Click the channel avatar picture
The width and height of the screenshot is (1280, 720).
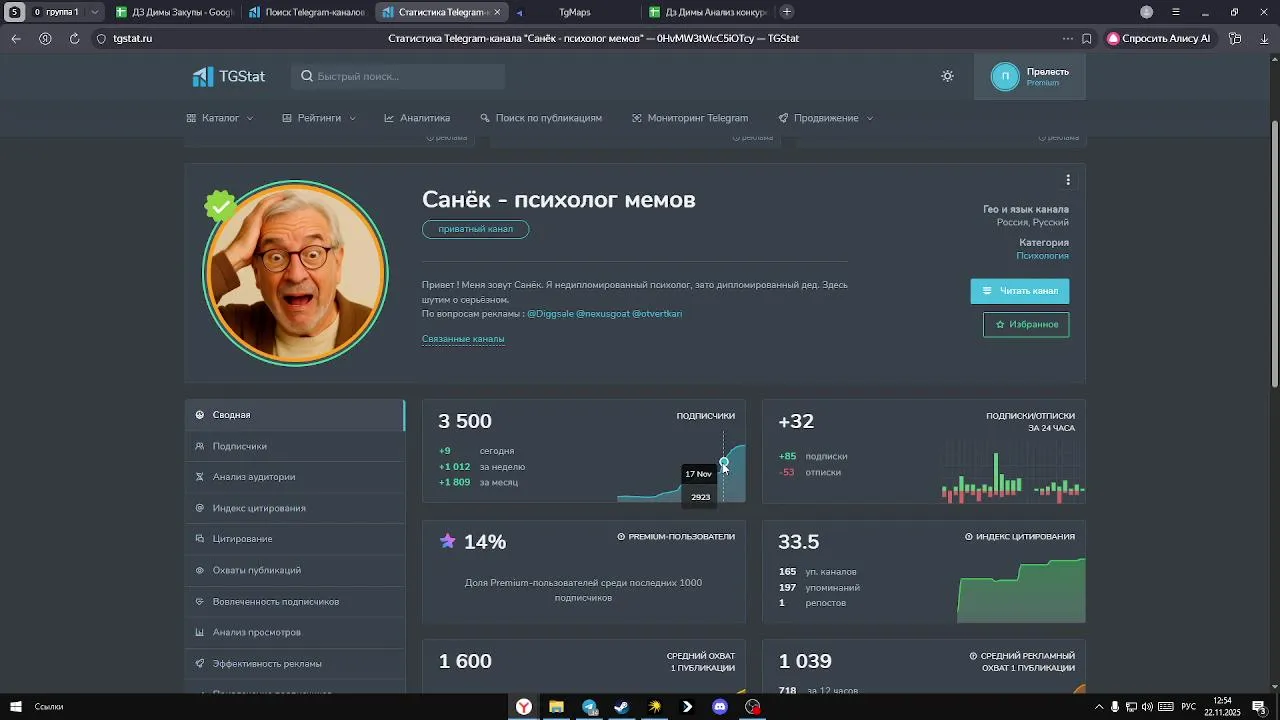[295, 273]
